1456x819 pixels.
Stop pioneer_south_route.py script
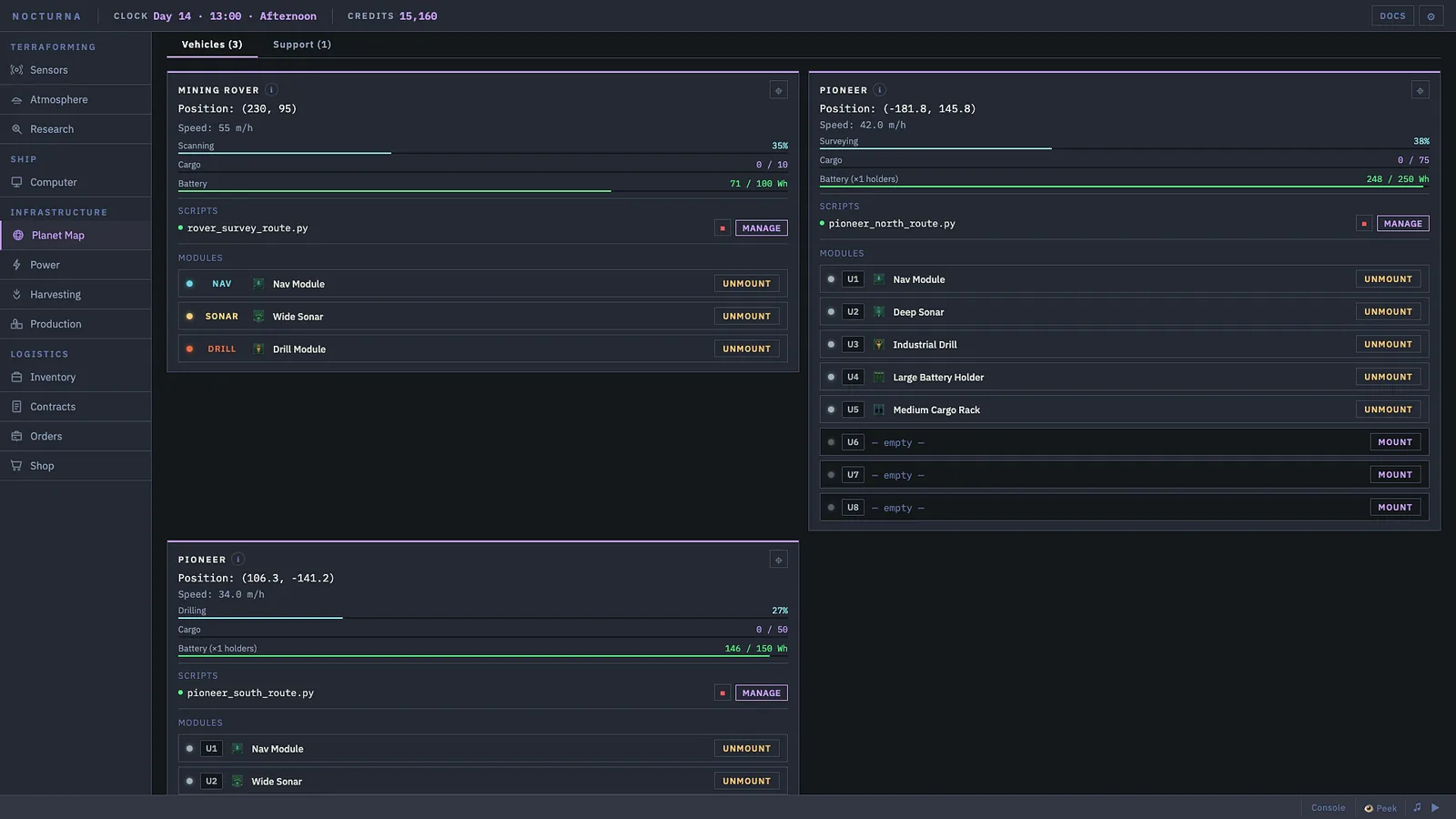click(723, 693)
